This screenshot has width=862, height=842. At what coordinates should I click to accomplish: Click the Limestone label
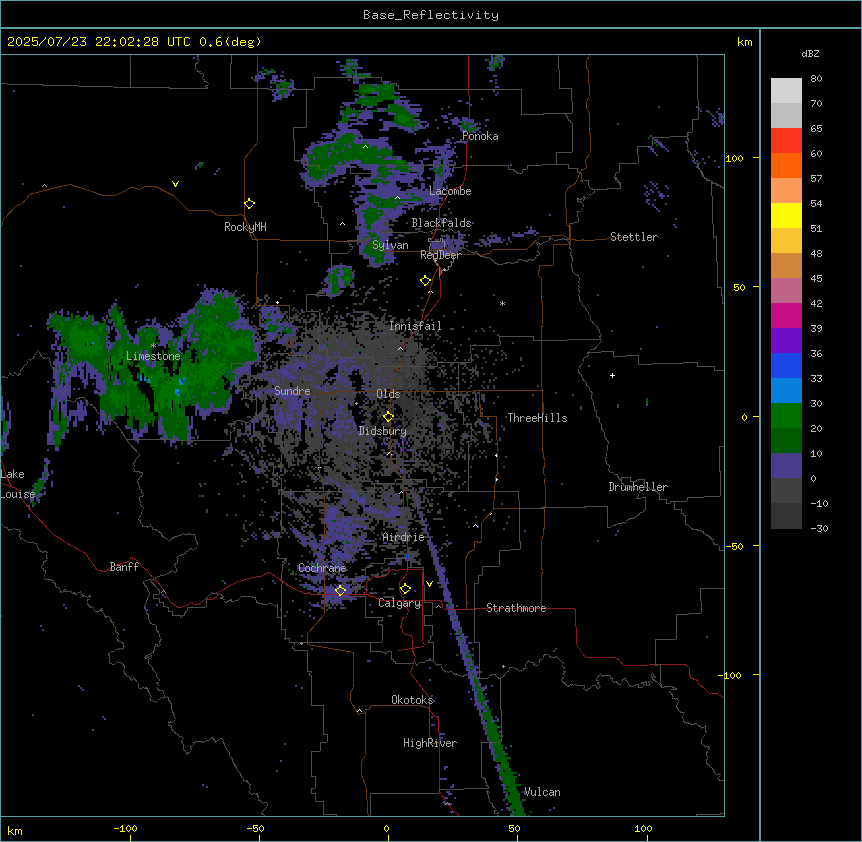pos(153,356)
